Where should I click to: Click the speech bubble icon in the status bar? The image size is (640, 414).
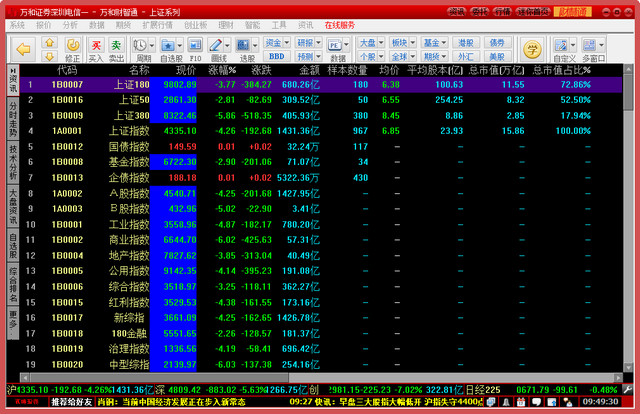coord(536,402)
